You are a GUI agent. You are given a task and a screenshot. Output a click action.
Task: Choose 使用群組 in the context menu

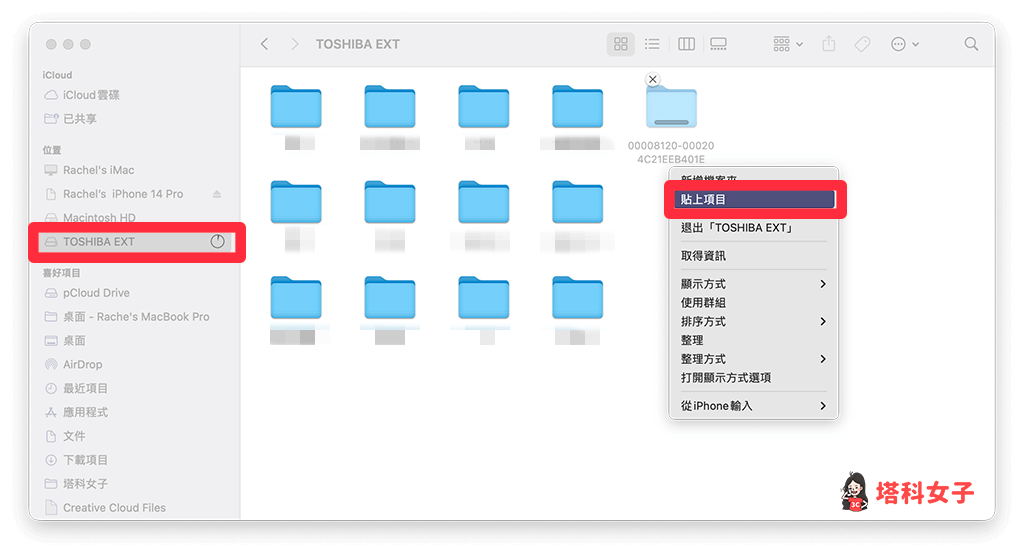click(x=753, y=303)
